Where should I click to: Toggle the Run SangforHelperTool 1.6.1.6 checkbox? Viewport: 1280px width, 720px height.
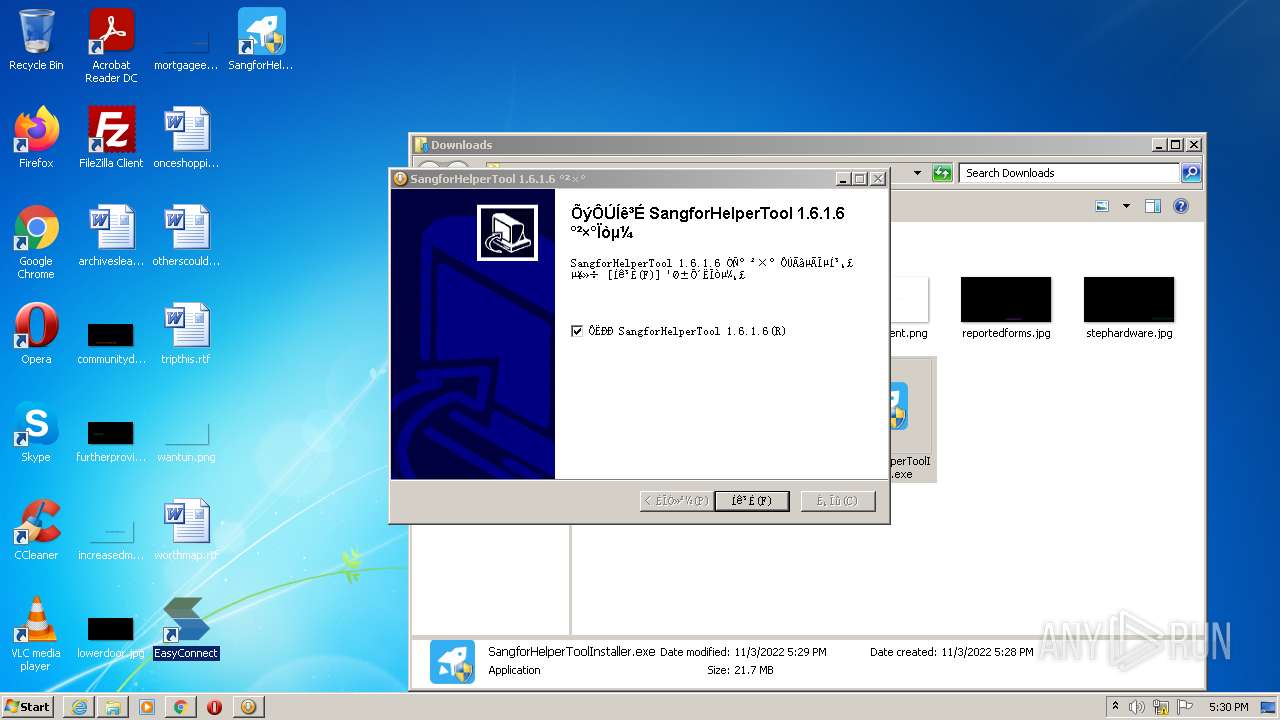[x=577, y=331]
